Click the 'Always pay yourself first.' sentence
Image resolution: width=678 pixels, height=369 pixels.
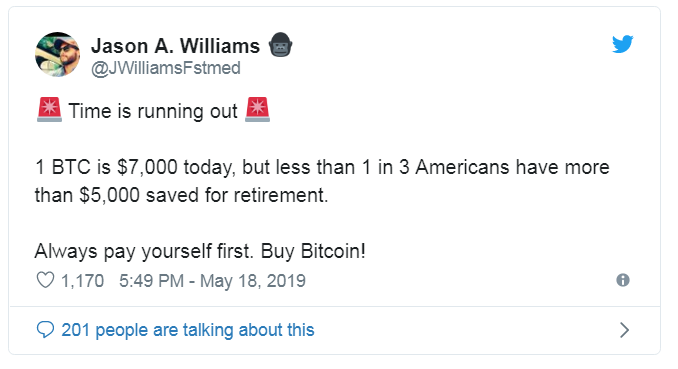[x=144, y=251]
